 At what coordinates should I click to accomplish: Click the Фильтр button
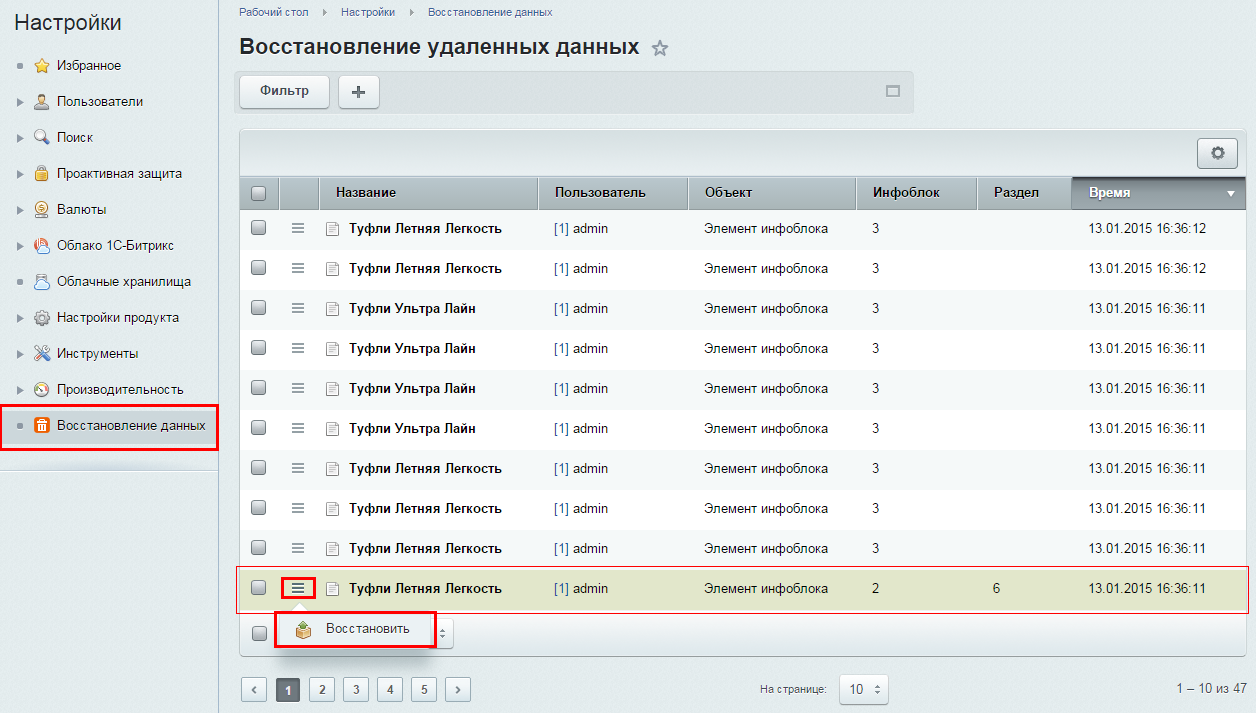coord(284,91)
